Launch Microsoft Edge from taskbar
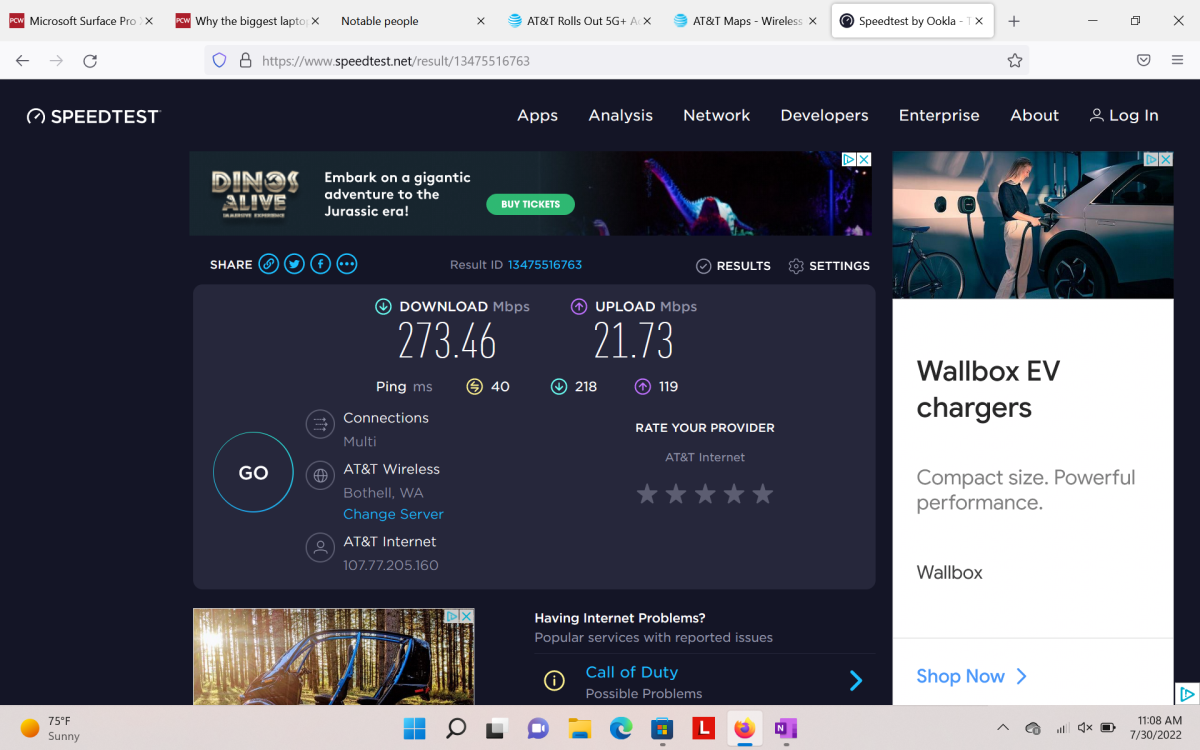This screenshot has height=750, width=1200. (621, 728)
